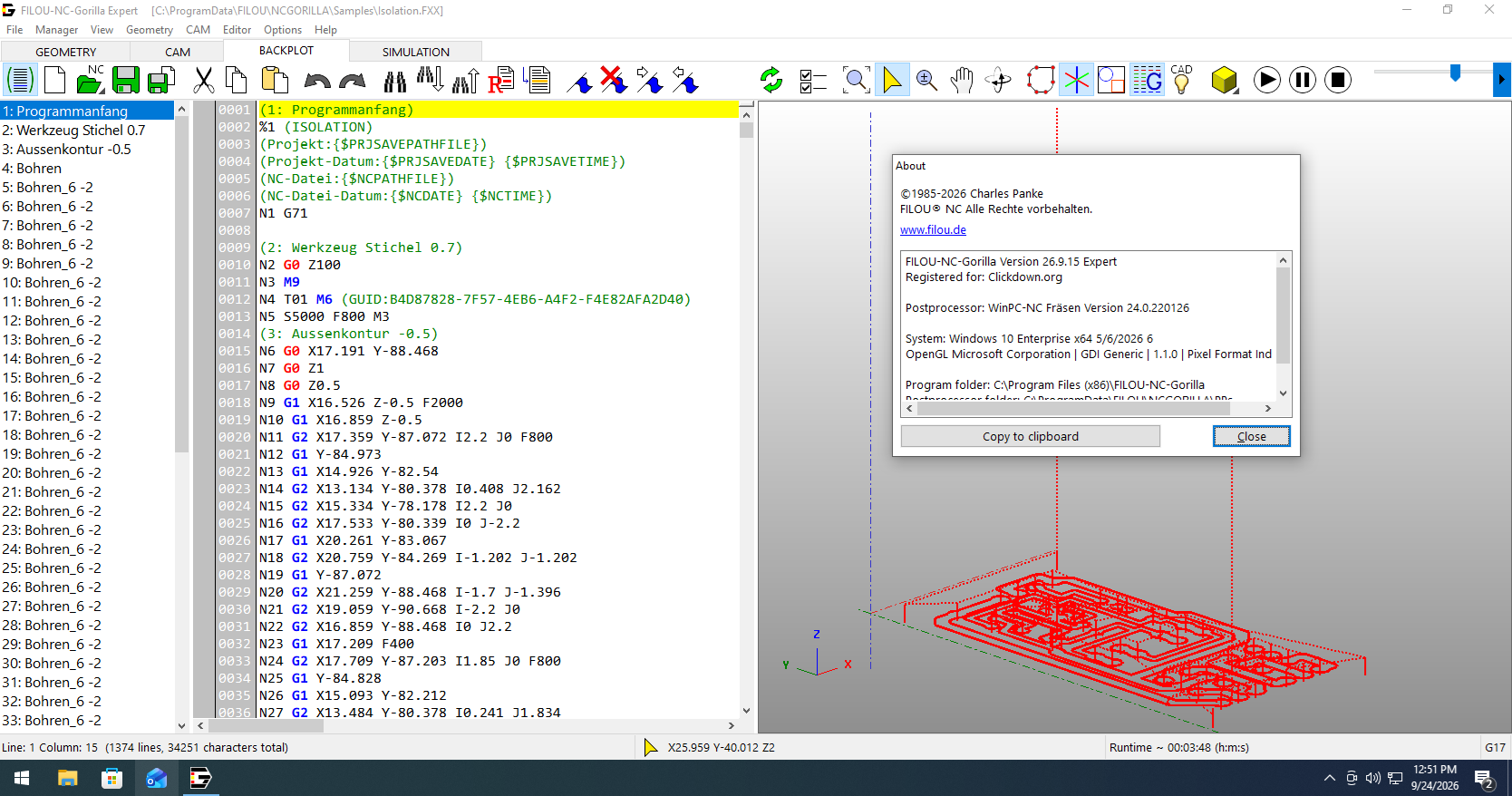The image size is (1512, 796).
Task: Undo the last edit
Action: pos(316,82)
